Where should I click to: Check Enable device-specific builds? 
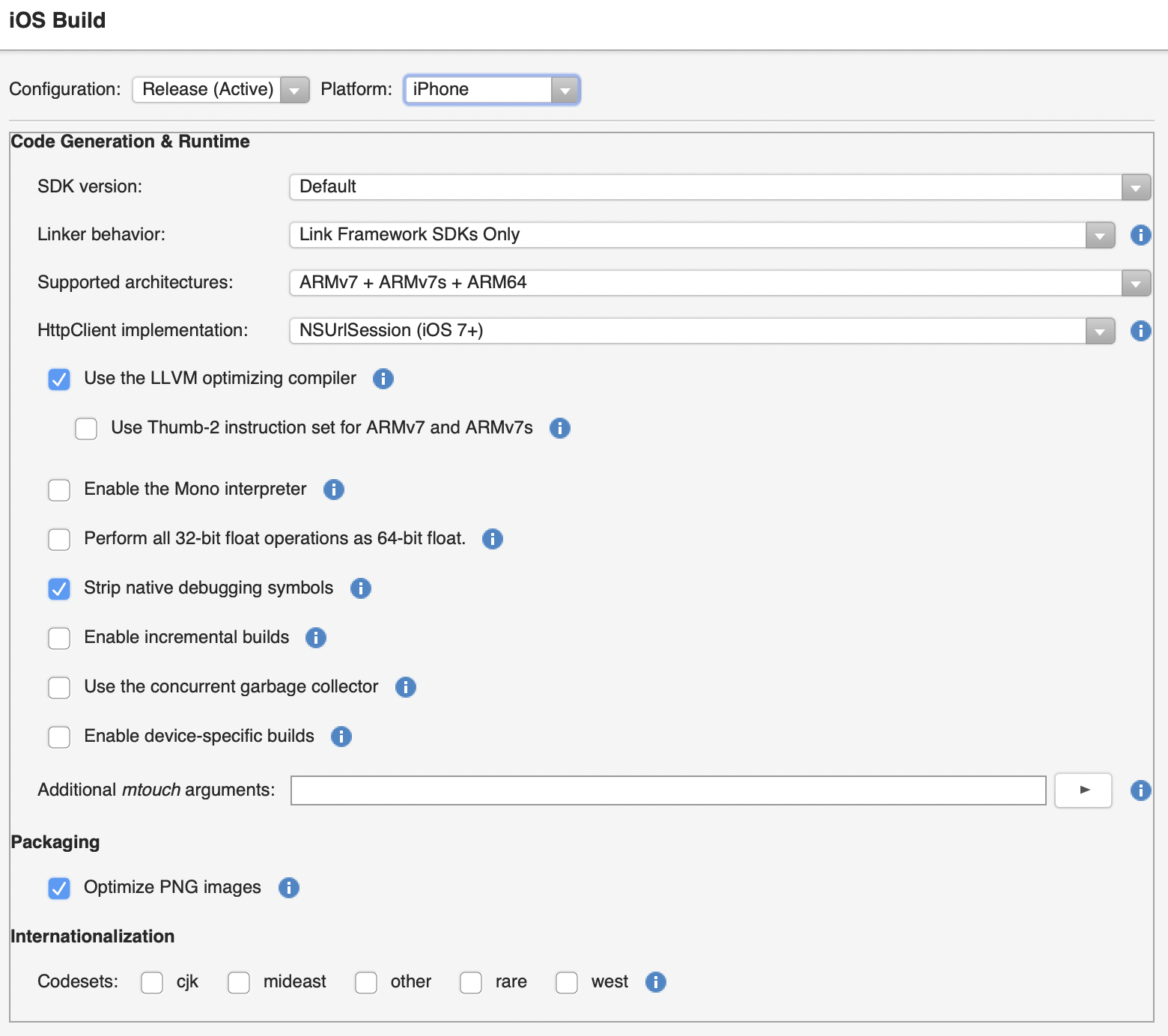tap(59, 737)
